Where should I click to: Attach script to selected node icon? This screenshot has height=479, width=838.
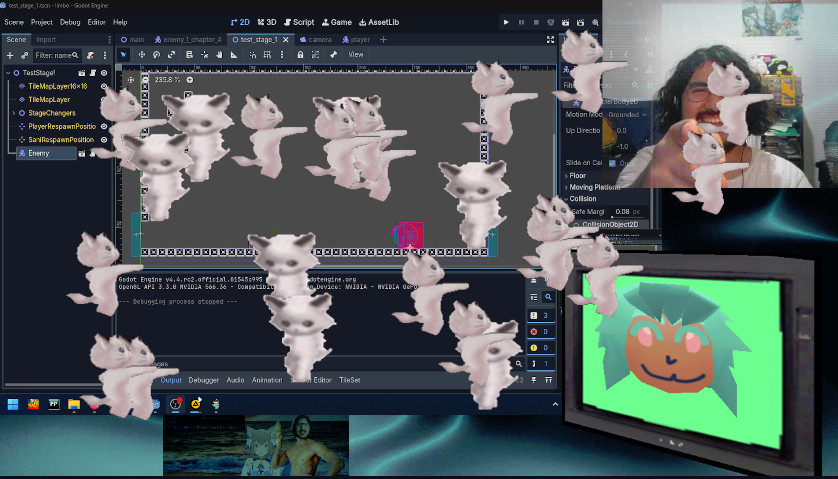tap(91, 55)
